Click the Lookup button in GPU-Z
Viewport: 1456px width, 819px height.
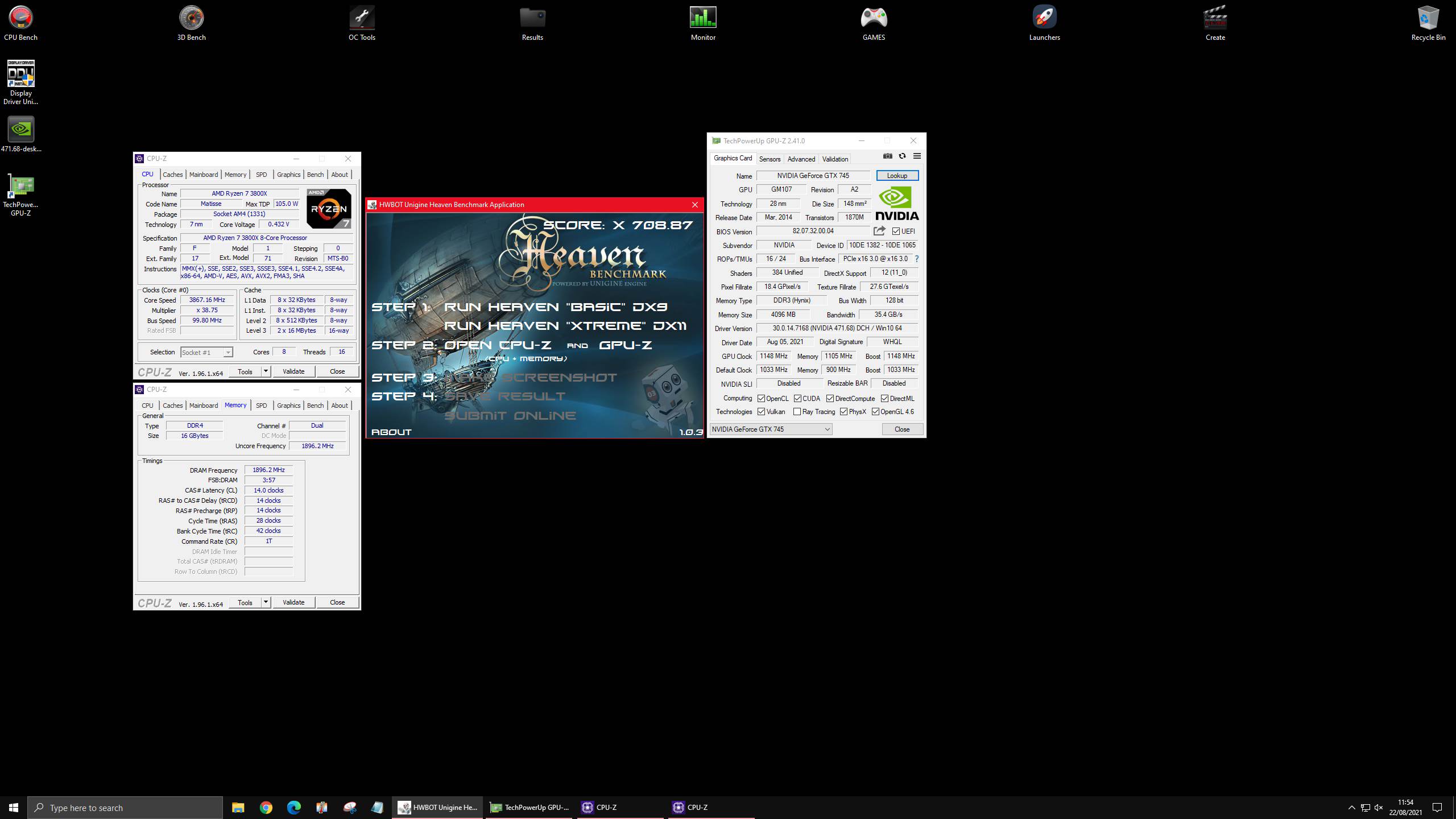[x=897, y=176]
